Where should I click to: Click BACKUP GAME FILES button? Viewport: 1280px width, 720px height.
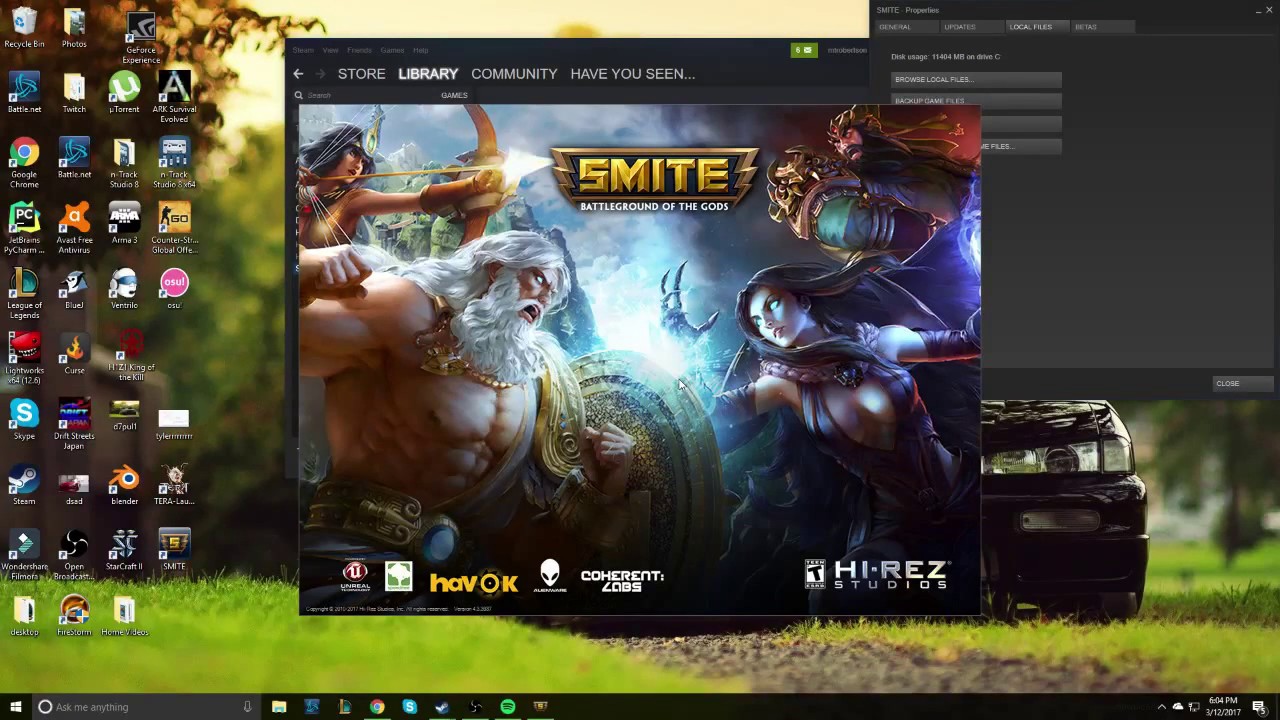click(976, 101)
